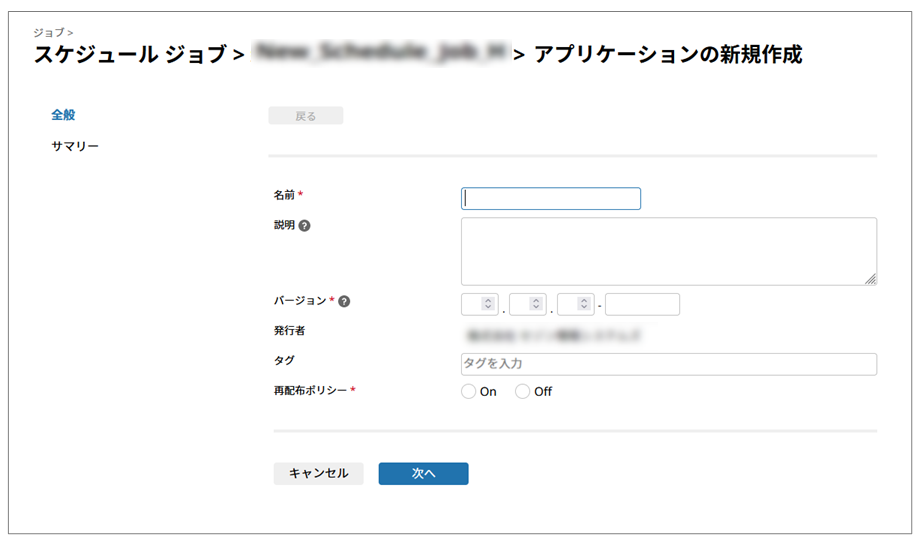Image resolution: width=915 pixels, height=552 pixels.
Task: Click the resize handle of the description box
Action: point(870,279)
